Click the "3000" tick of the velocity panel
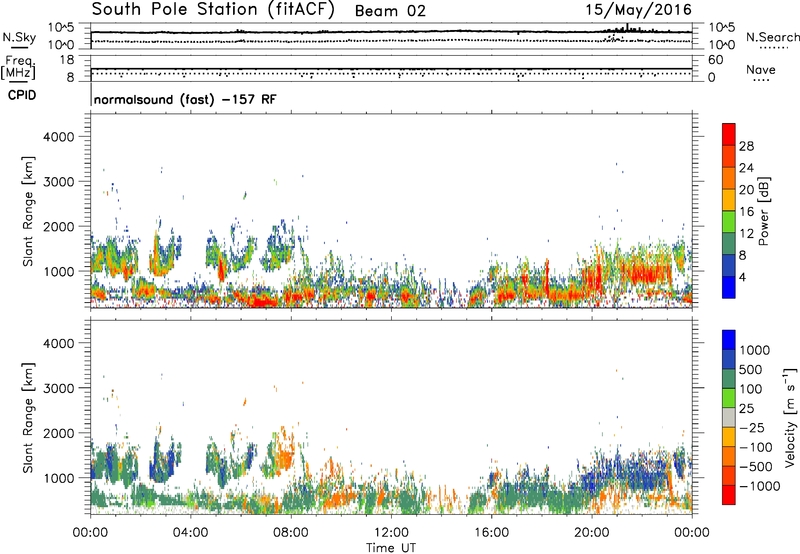 point(59,388)
